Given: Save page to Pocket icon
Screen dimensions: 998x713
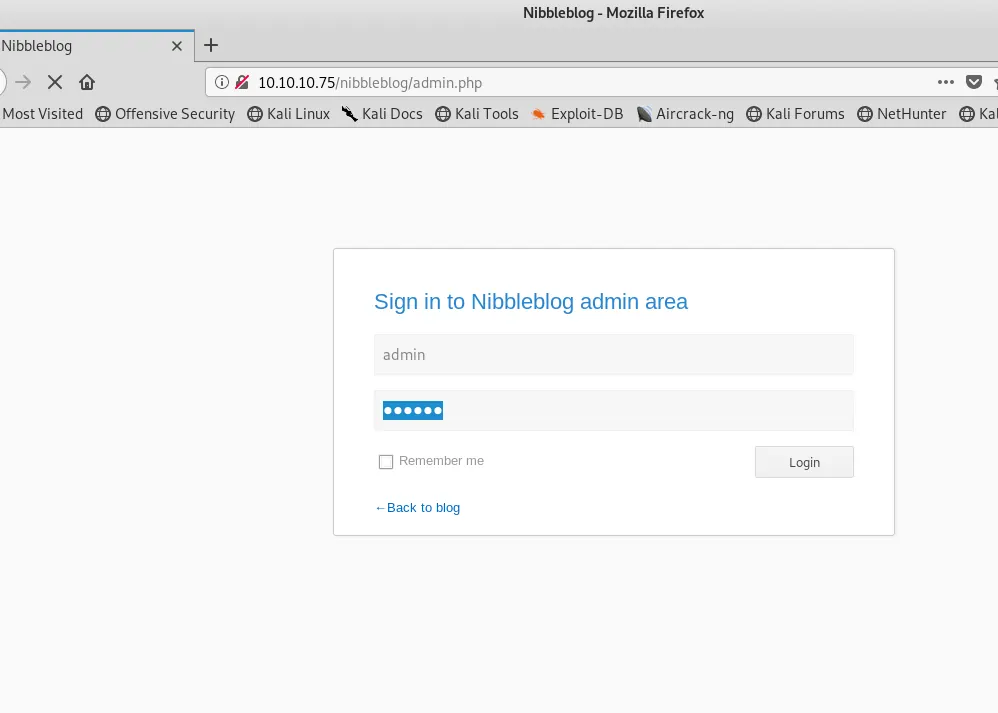Looking at the screenshot, I should [x=974, y=82].
